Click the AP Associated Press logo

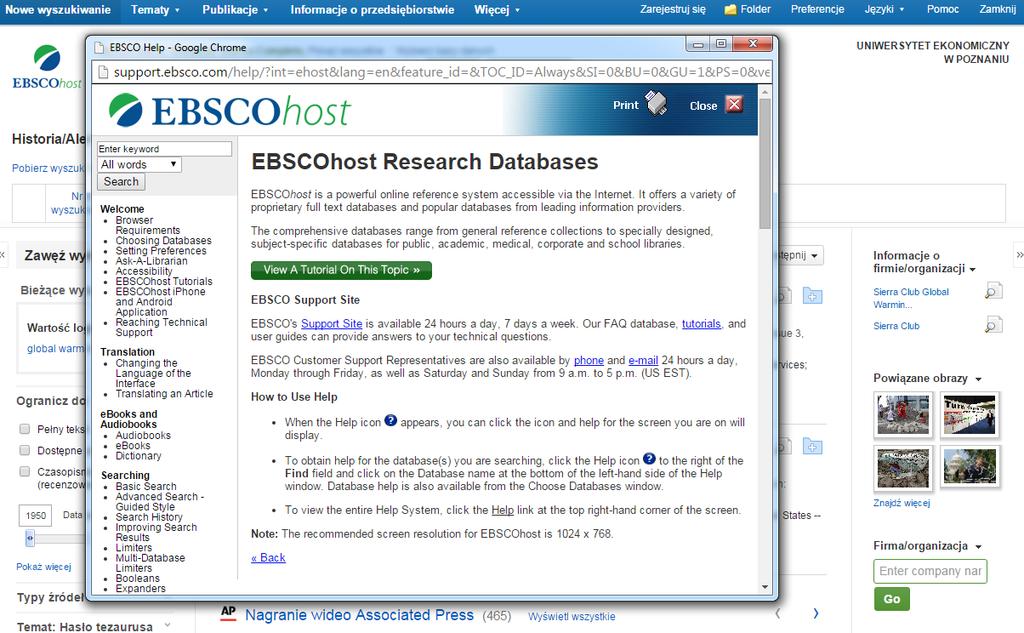[x=228, y=612]
